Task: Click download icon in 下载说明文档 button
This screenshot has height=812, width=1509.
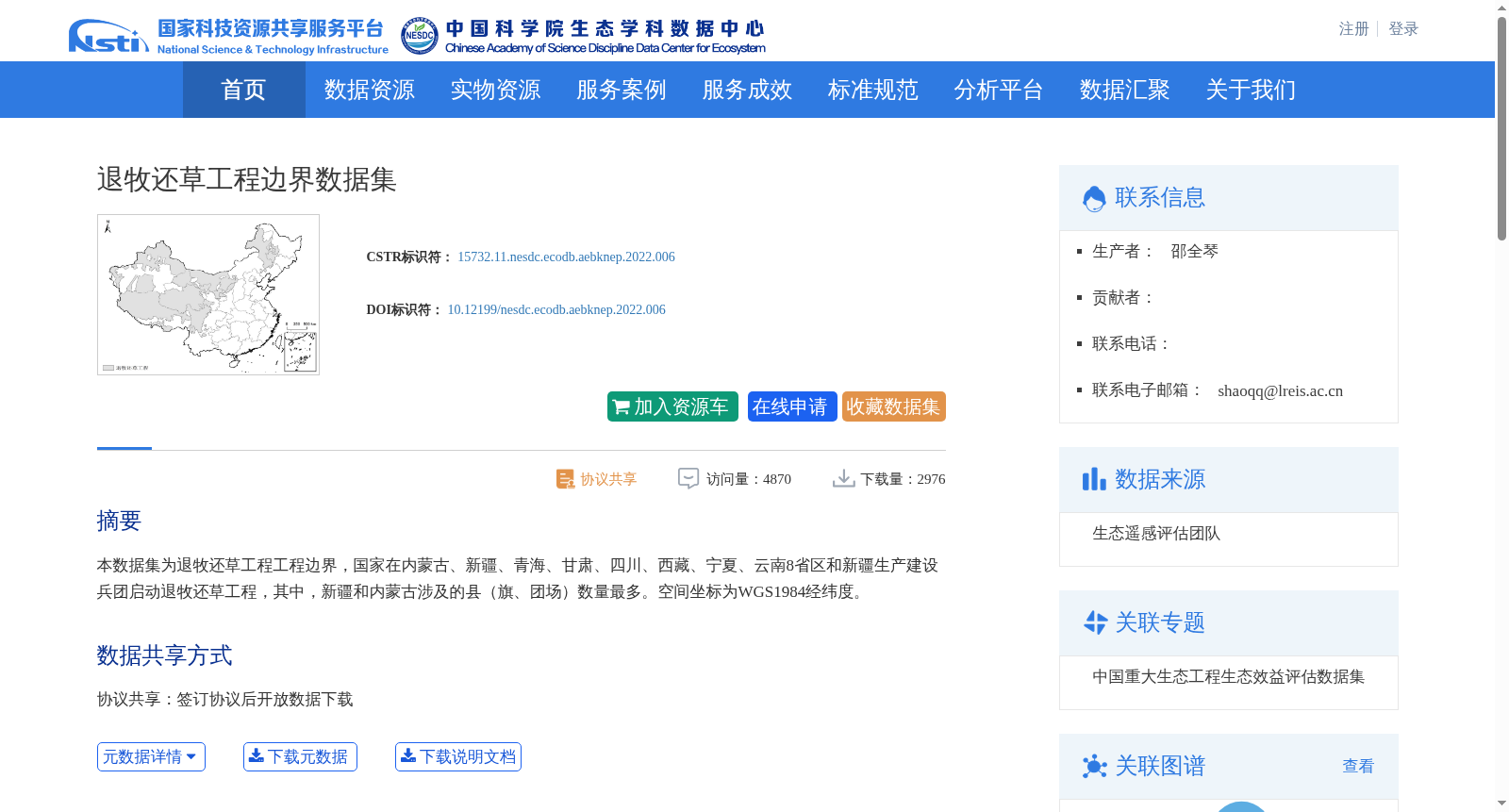Action: pos(408,755)
